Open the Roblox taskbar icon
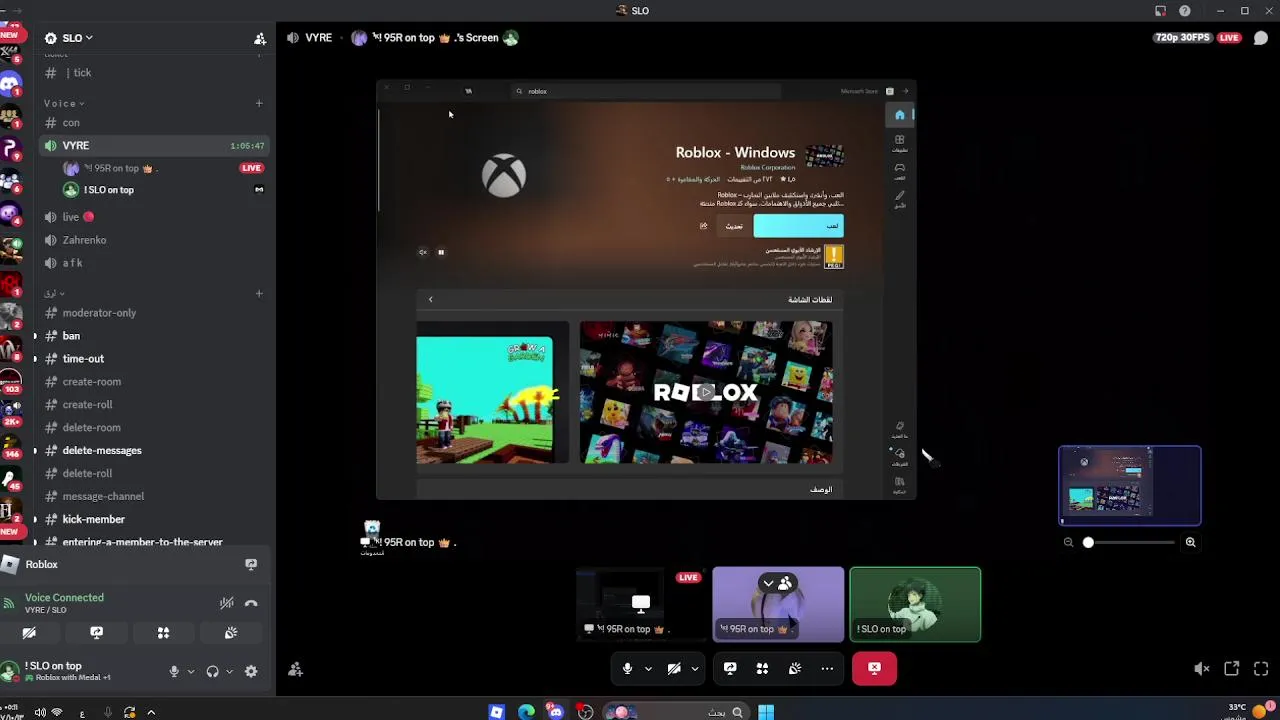The width and height of the screenshot is (1280, 720). click(x=496, y=712)
